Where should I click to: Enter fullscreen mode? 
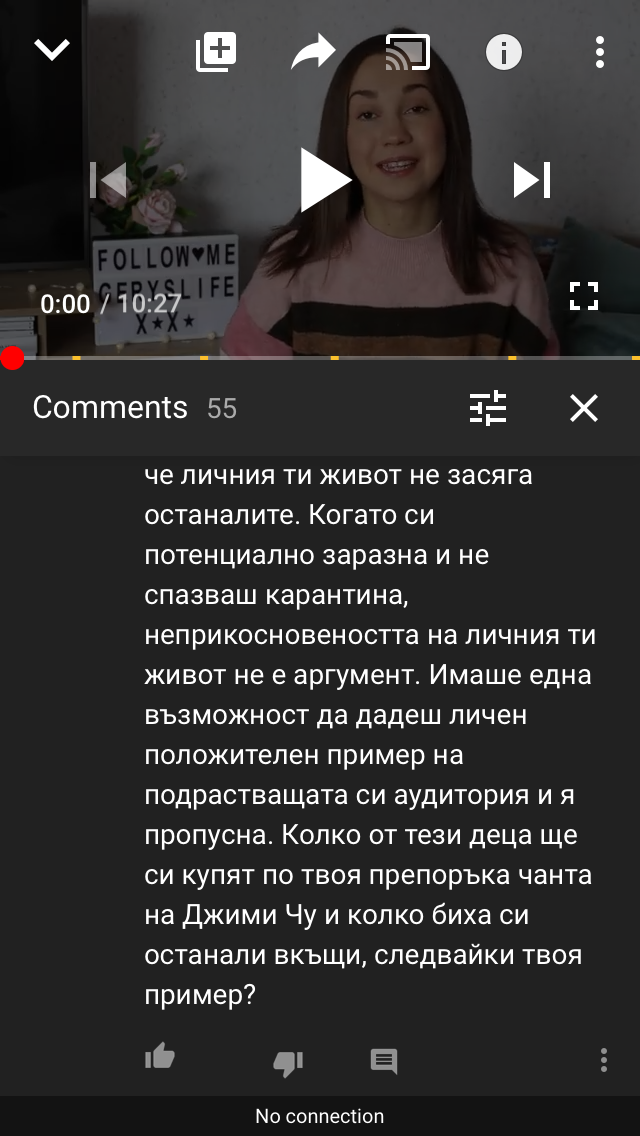tap(583, 296)
